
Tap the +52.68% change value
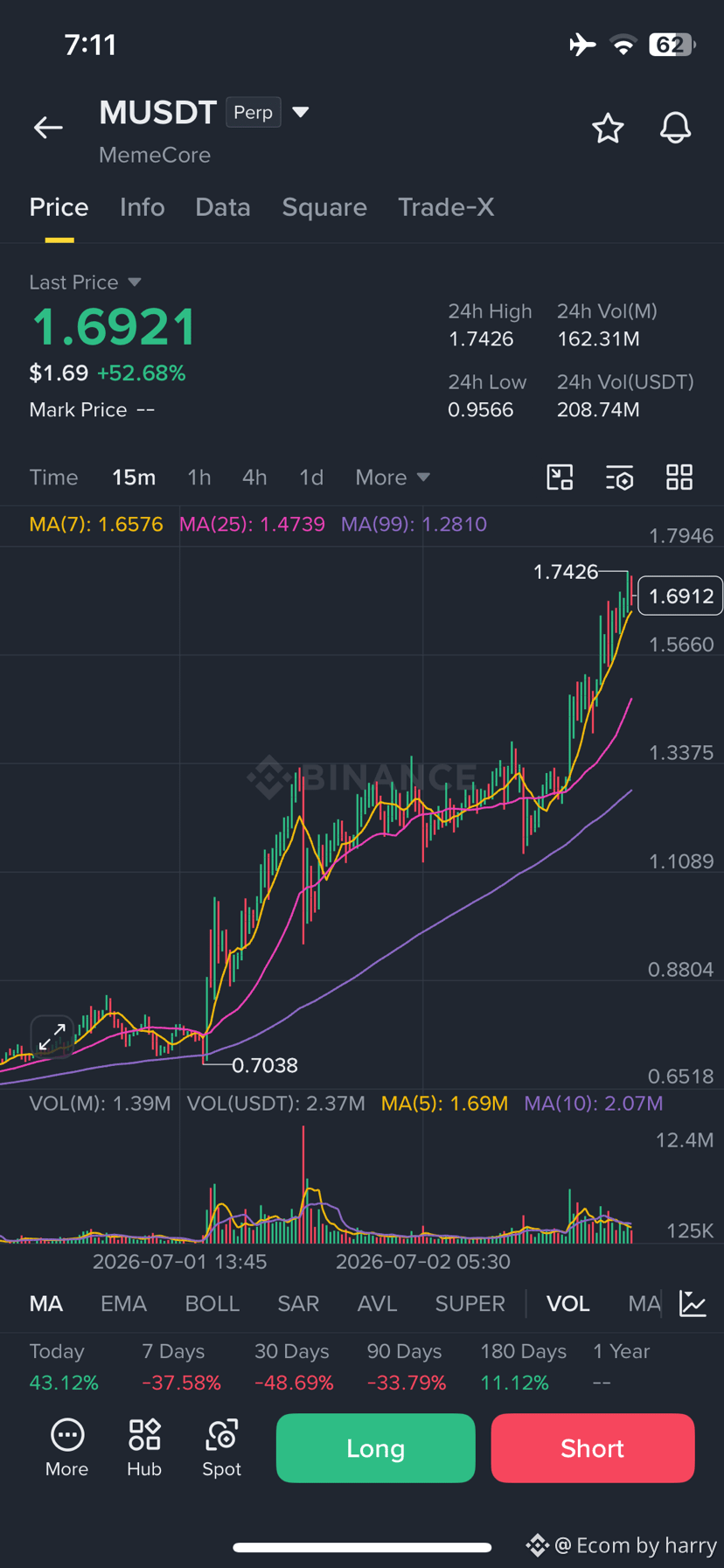coord(142,373)
